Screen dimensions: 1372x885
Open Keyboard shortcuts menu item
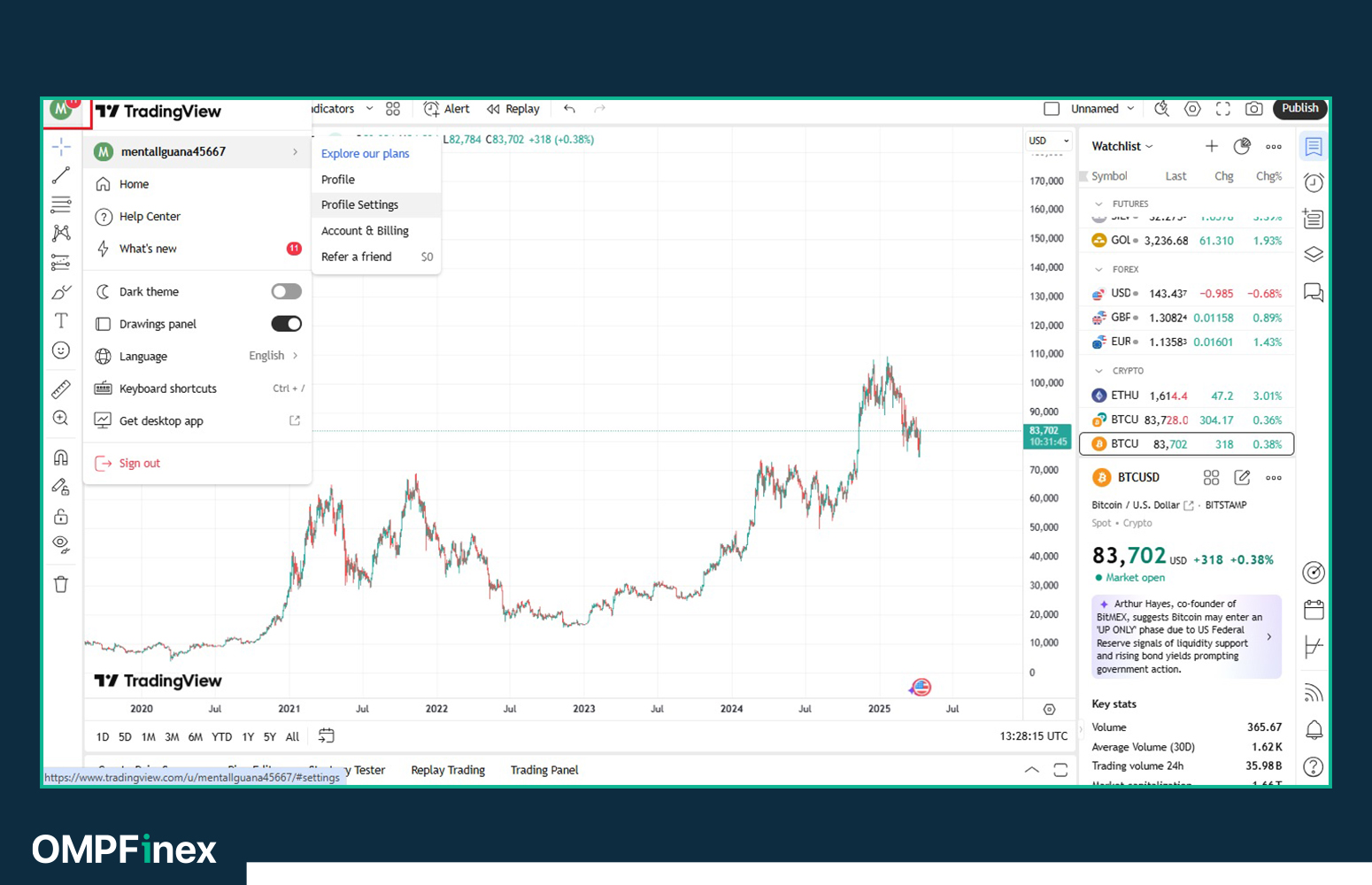click(197, 389)
